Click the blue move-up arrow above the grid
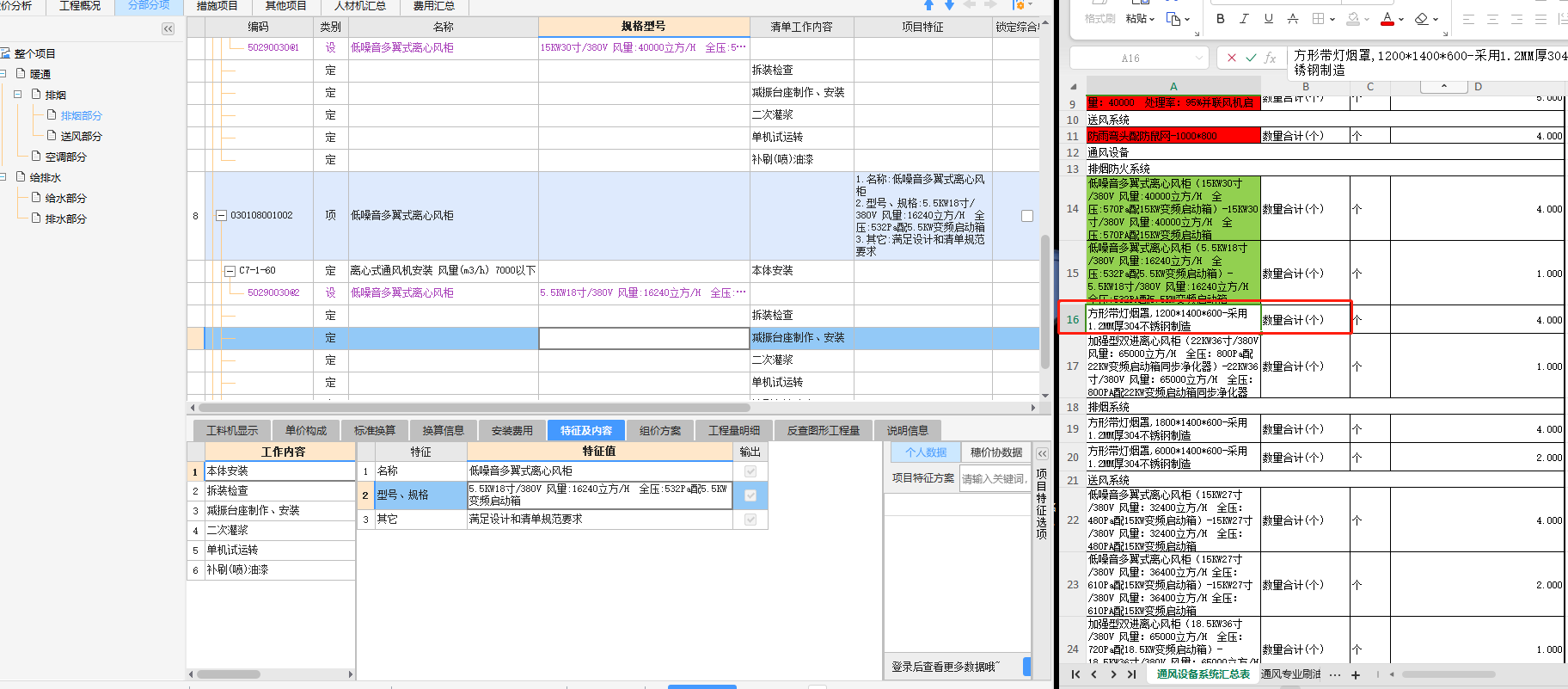Screen dimensions: 1568x689 point(928,5)
